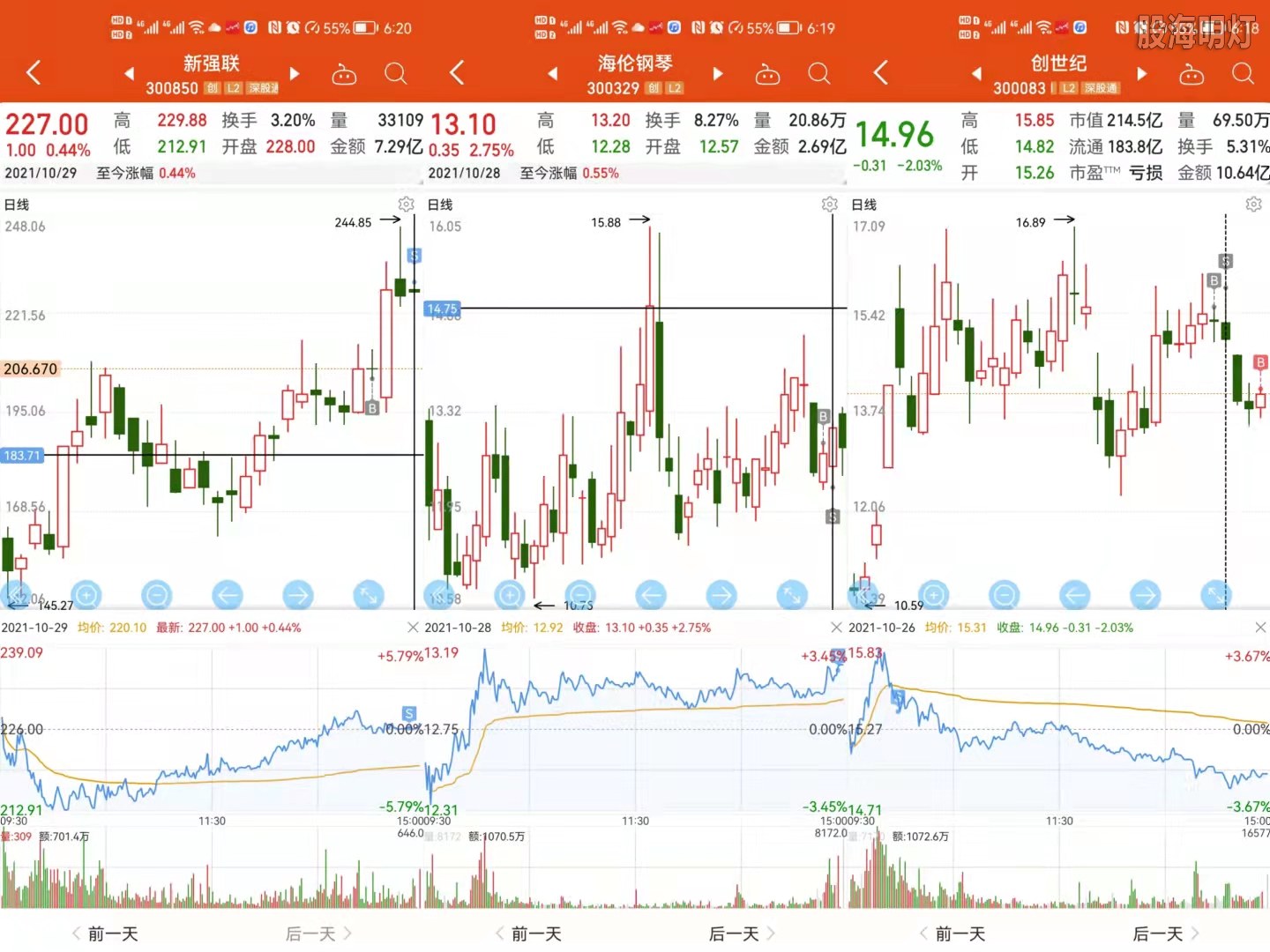Tap the 14.96 current price of 创世纪
1270x952 pixels.
click(x=894, y=134)
